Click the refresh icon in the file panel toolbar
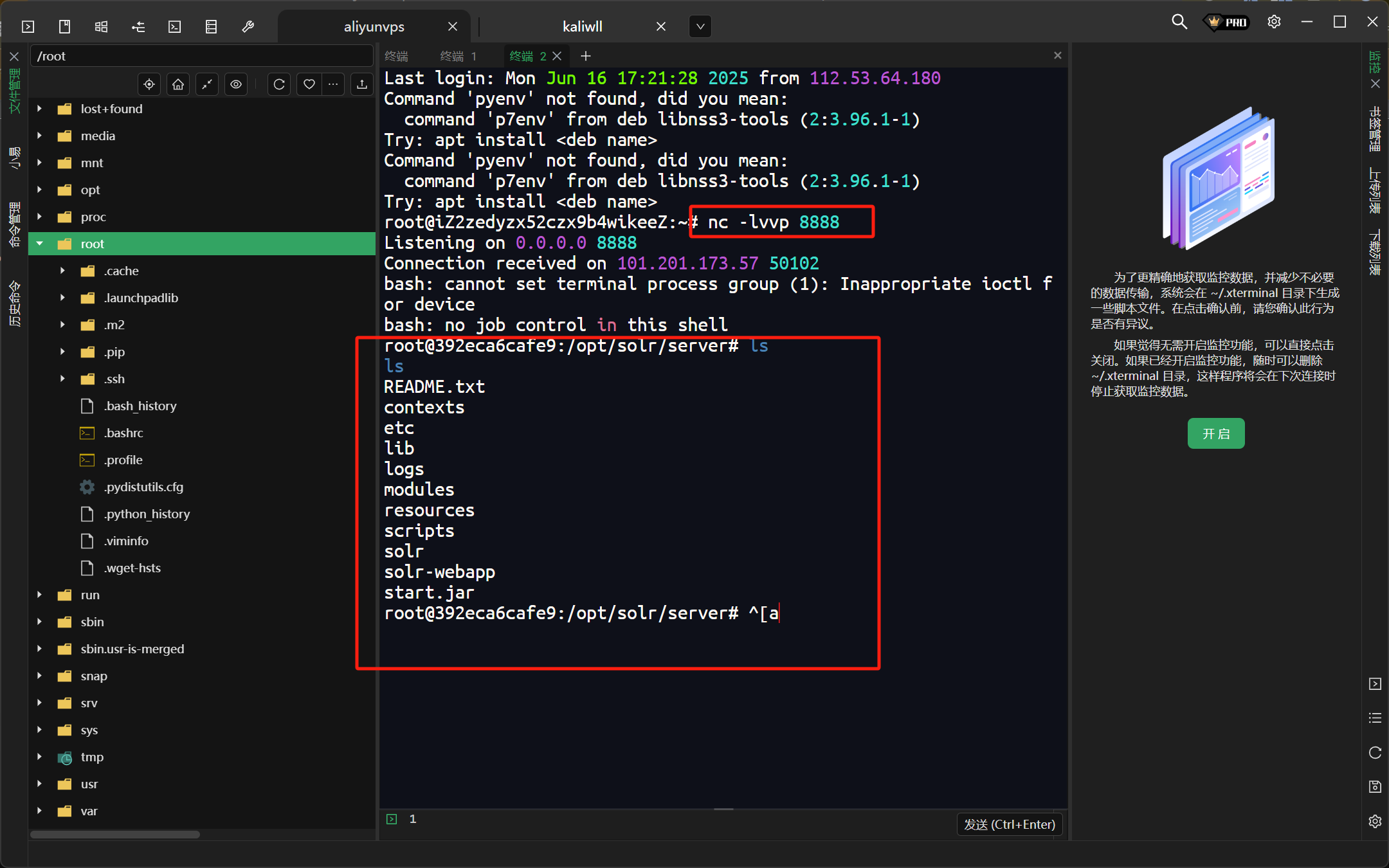The image size is (1389, 868). click(279, 84)
